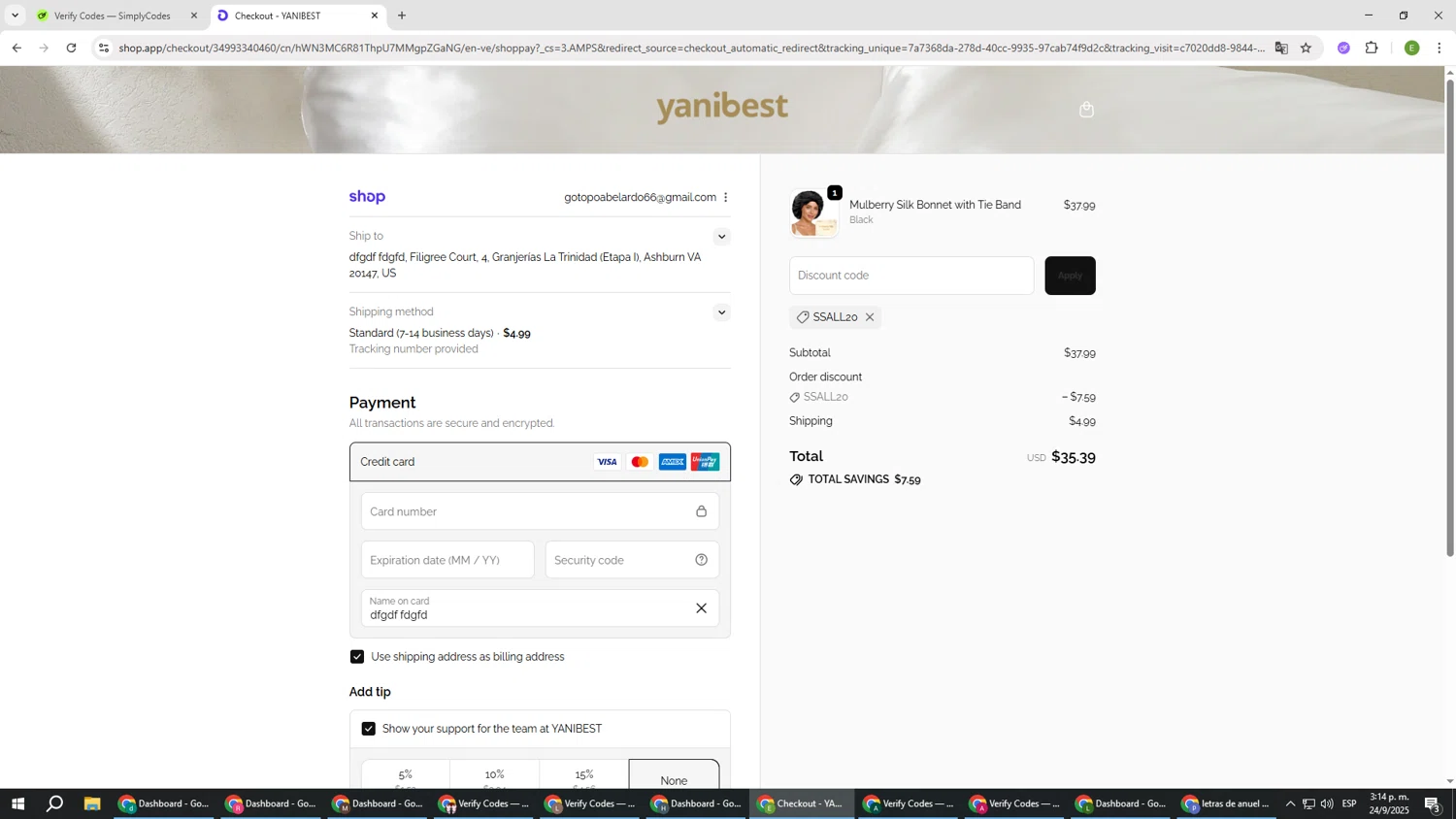The image size is (1456, 819).
Task: Open Chrome menu three dots
Action: (x=1439, y=48)
